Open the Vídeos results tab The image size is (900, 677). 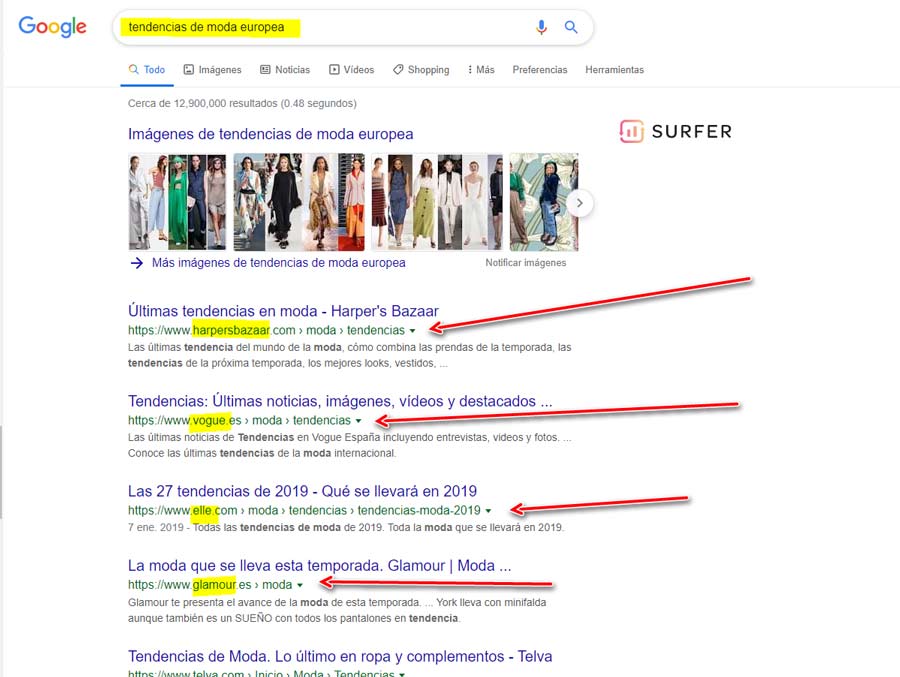click(x=351, y=69)
